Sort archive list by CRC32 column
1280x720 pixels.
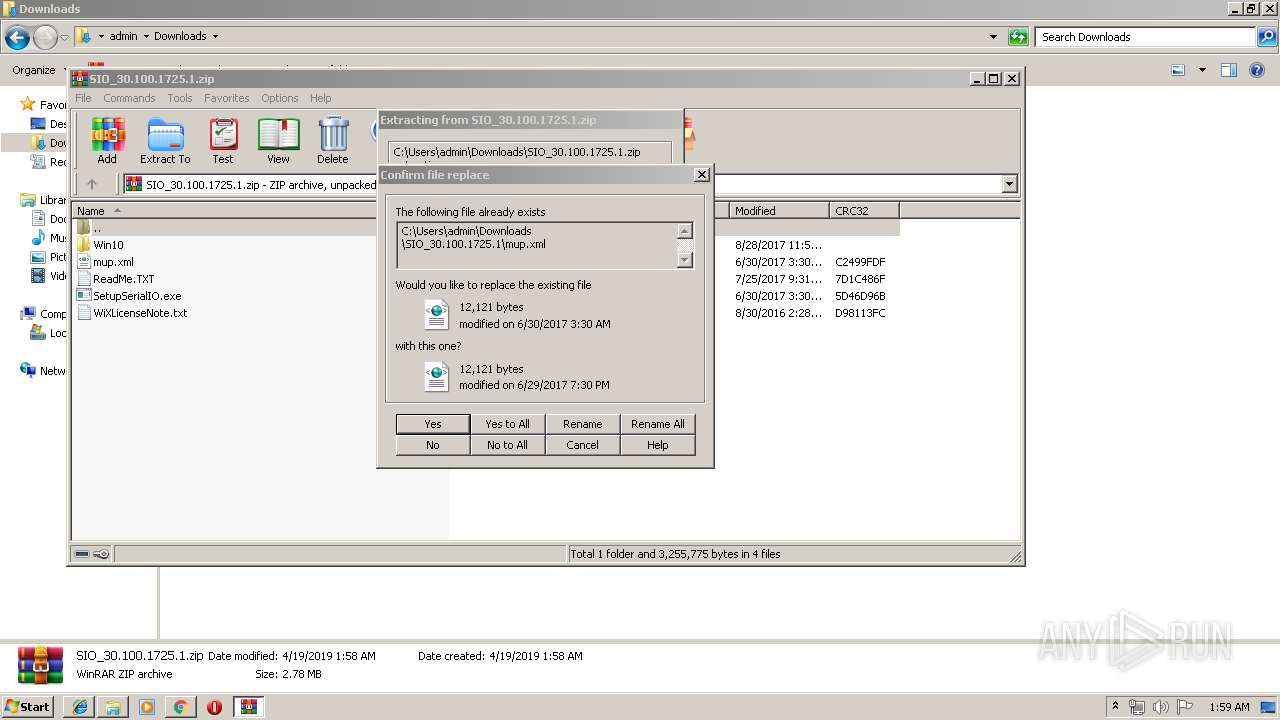point(865,211)
